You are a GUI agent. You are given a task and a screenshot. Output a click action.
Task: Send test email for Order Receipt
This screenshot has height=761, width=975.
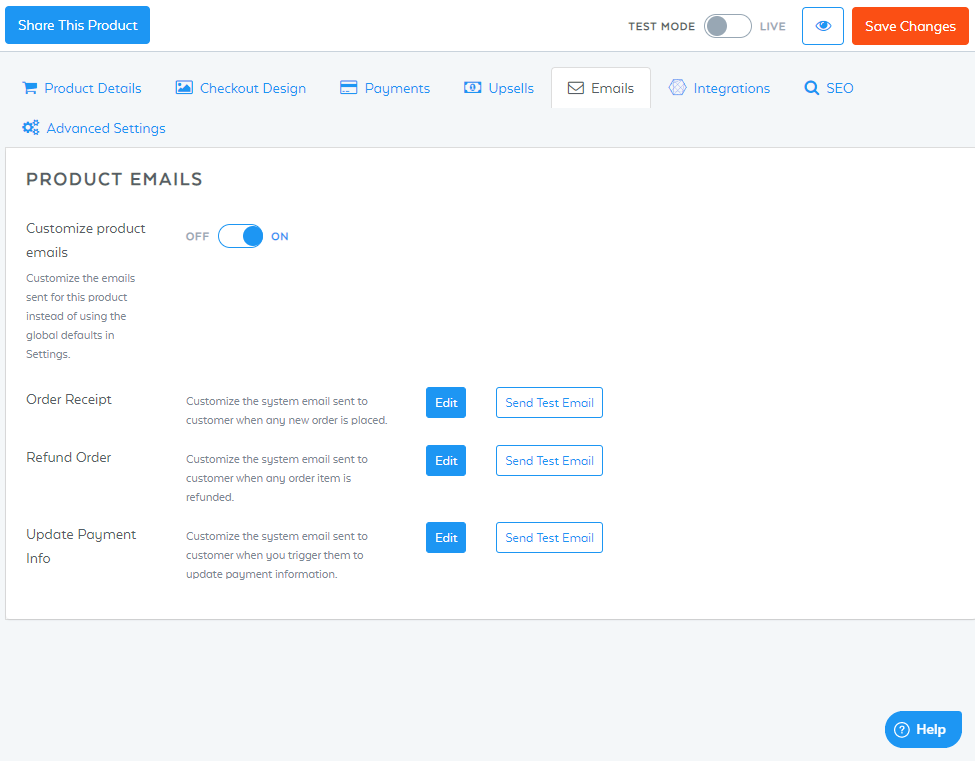pos(549,403)
